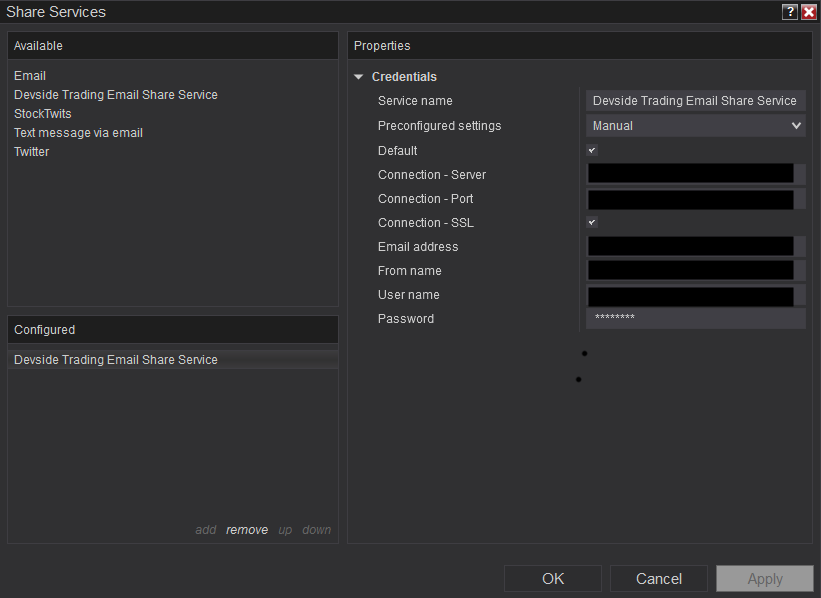This screenshot has width=821, height=598.
Task: Close the Share Services dialog
Action: tap(808, 12)
